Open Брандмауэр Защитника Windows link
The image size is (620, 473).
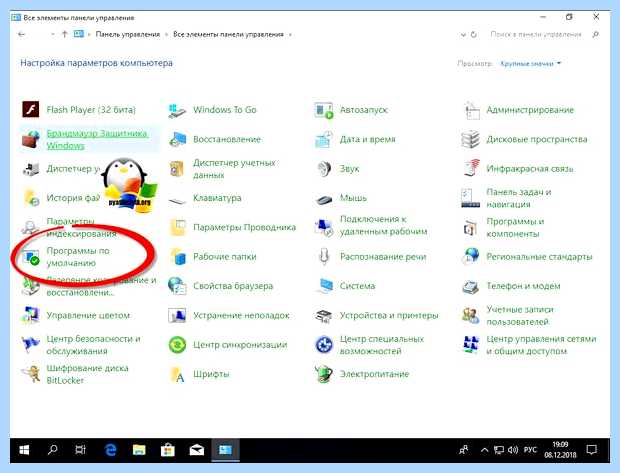(x=97, y=139)
